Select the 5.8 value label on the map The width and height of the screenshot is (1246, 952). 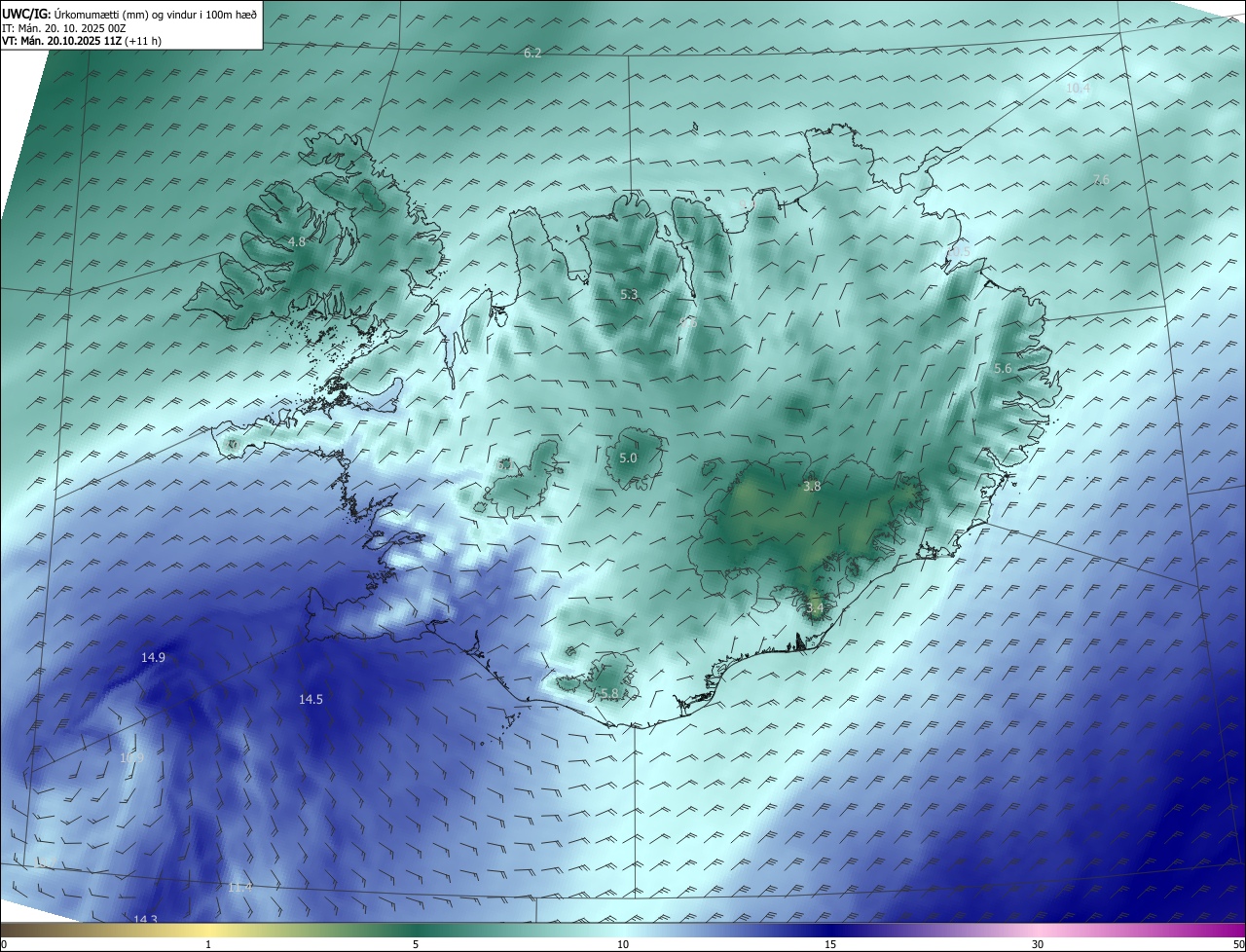tap(609, 693)
